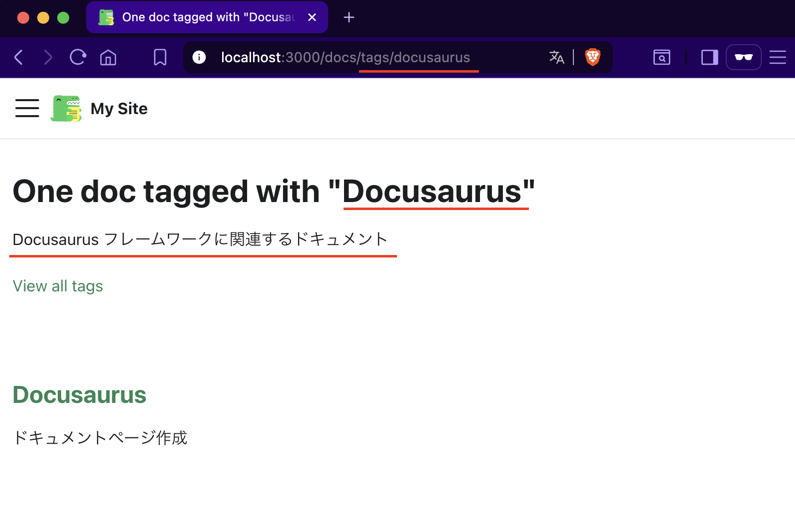Close the 'One doc tagged with' tab

(312, 17)
